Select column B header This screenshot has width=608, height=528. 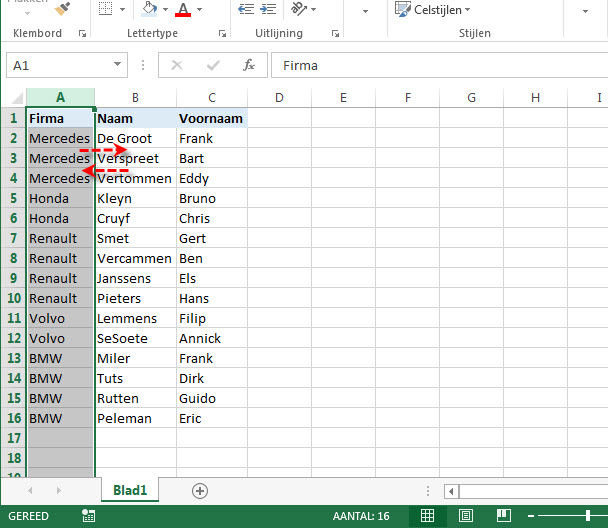pyautogui.click(x=135, y=97)
